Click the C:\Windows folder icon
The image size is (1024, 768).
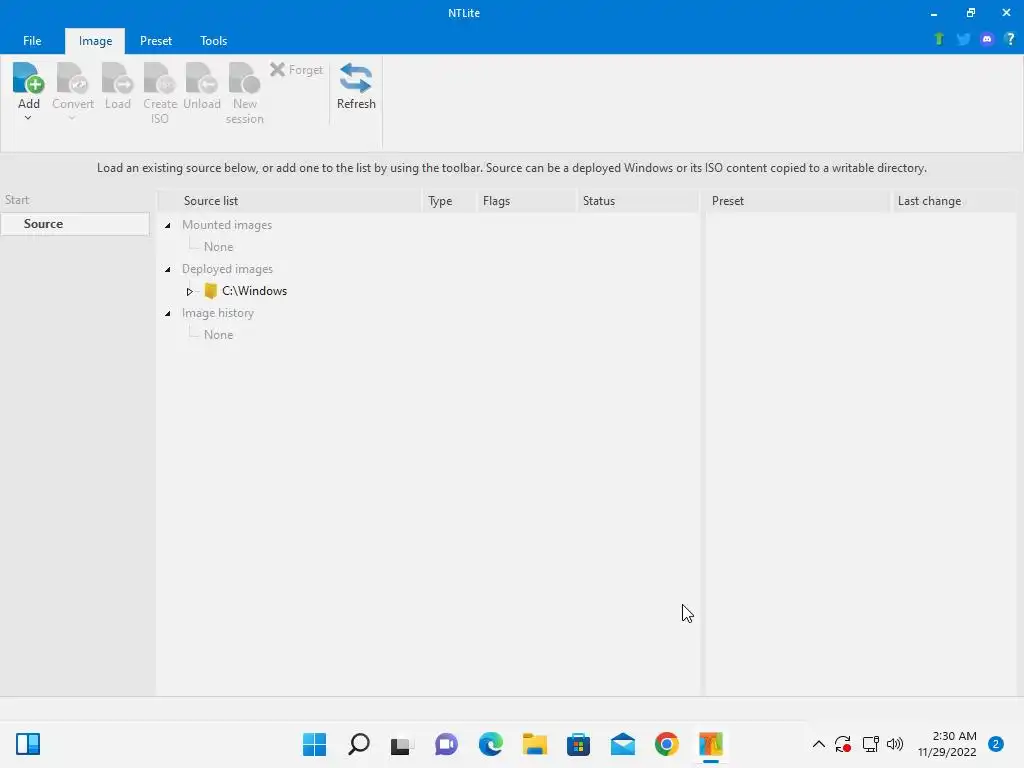[210, 291]
